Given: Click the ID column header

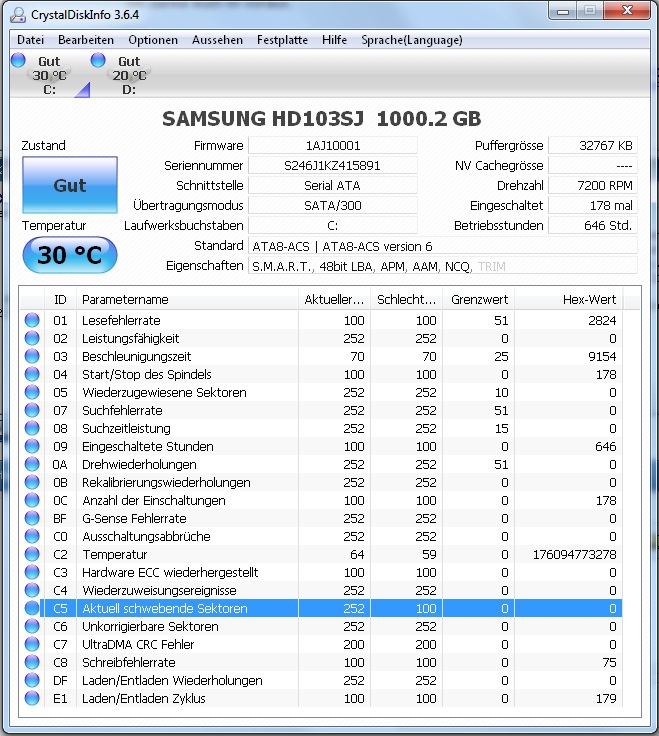Looking at the screenshot, I should point(60,299).
